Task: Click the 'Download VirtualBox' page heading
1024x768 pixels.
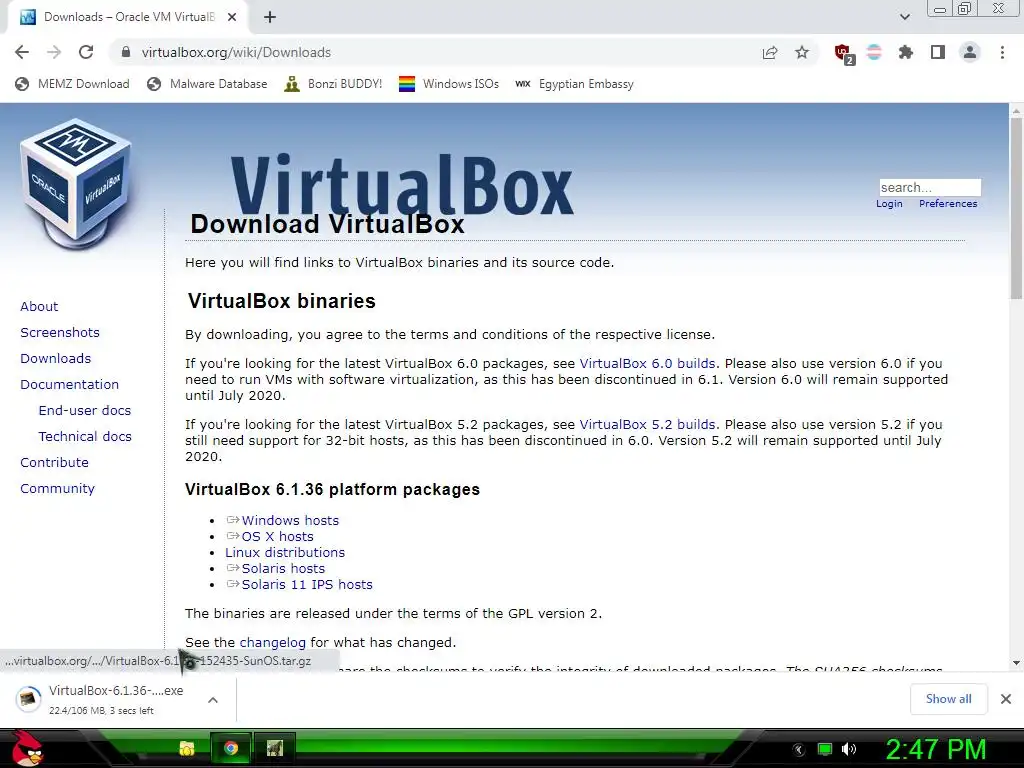Action: [x=327, y=224]
